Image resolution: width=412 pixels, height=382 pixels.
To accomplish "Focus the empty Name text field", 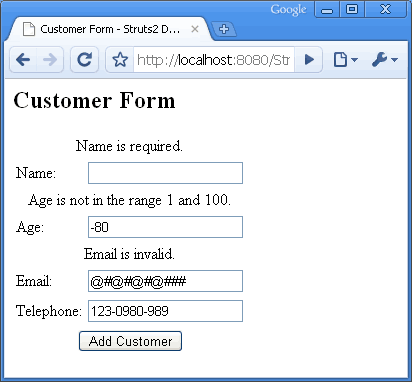I will pyautogui.click(x=165, y=173).
